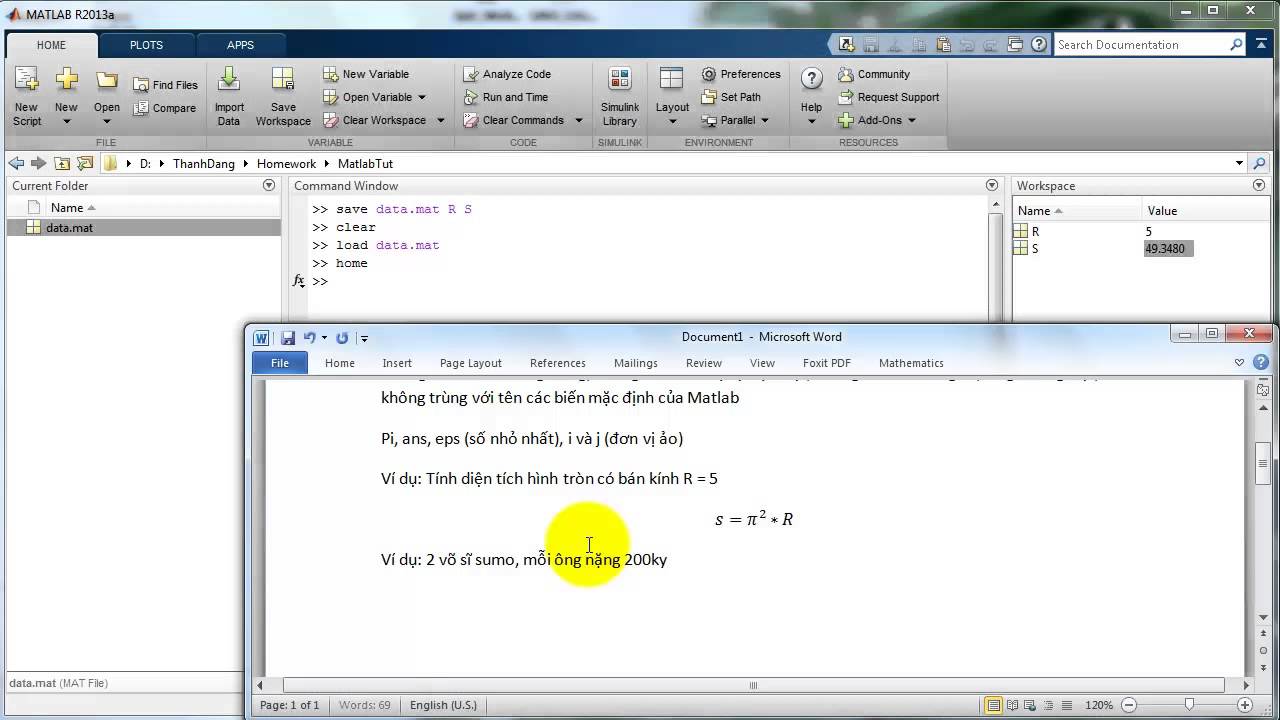Click the search magnifier in Search Documentation
Image resolution: width=1280 pixels, height=720 pixels.
point(1237,44)
